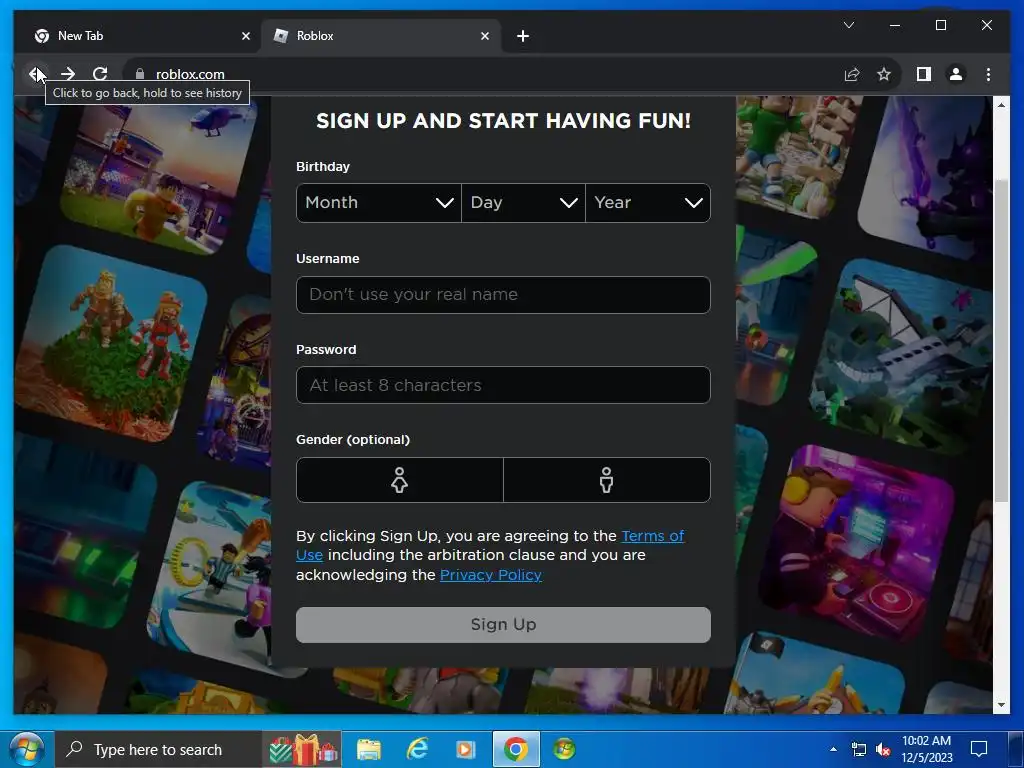Show hidden system tray icons
Image resolution: width=1024 pixels, height=768 pixels.
(833, 749)
